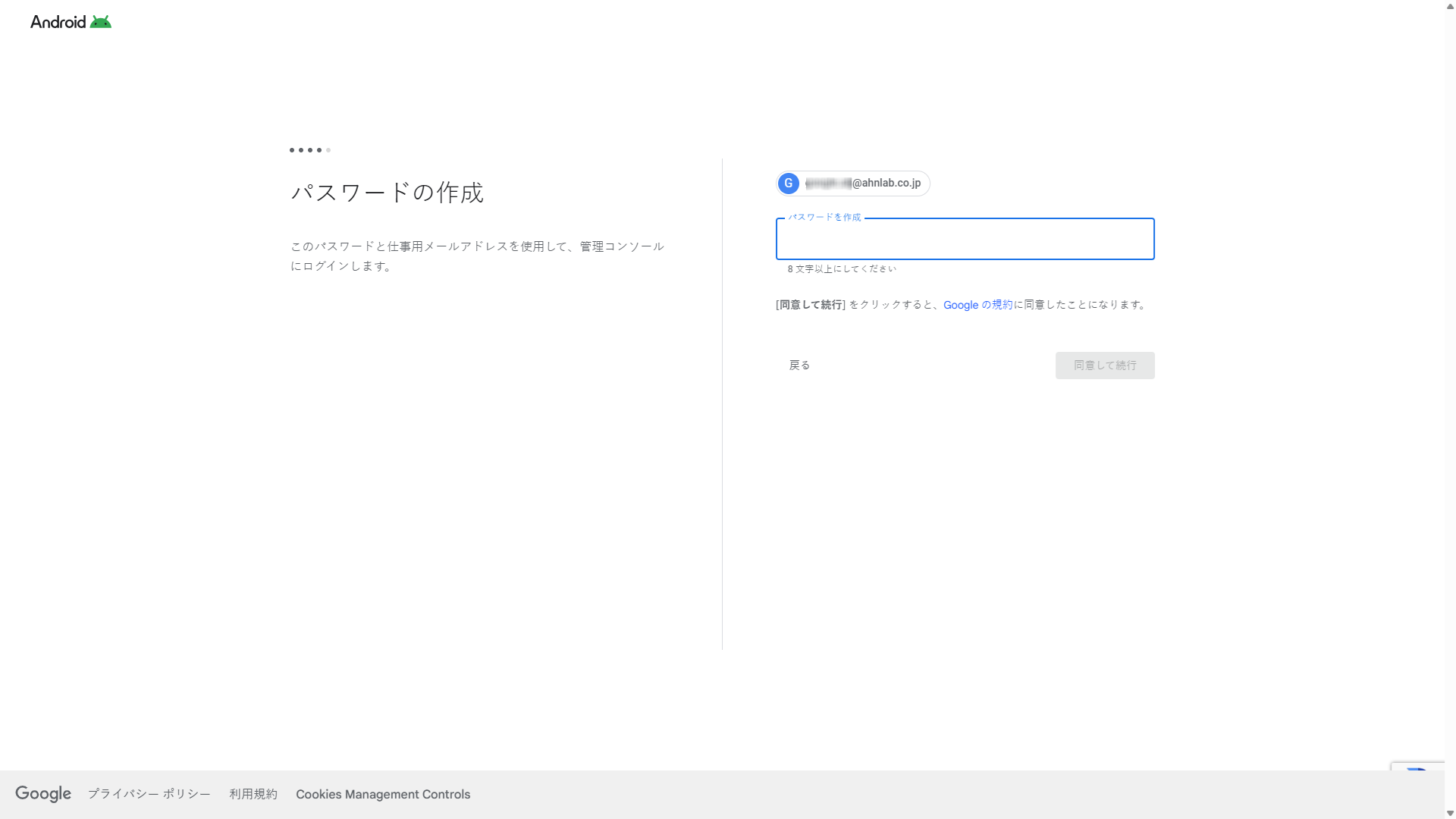Image resolution: width=1456 pixels, height=819 pixels.
Task: Click the Google logo in the footer
Action: 43,794
